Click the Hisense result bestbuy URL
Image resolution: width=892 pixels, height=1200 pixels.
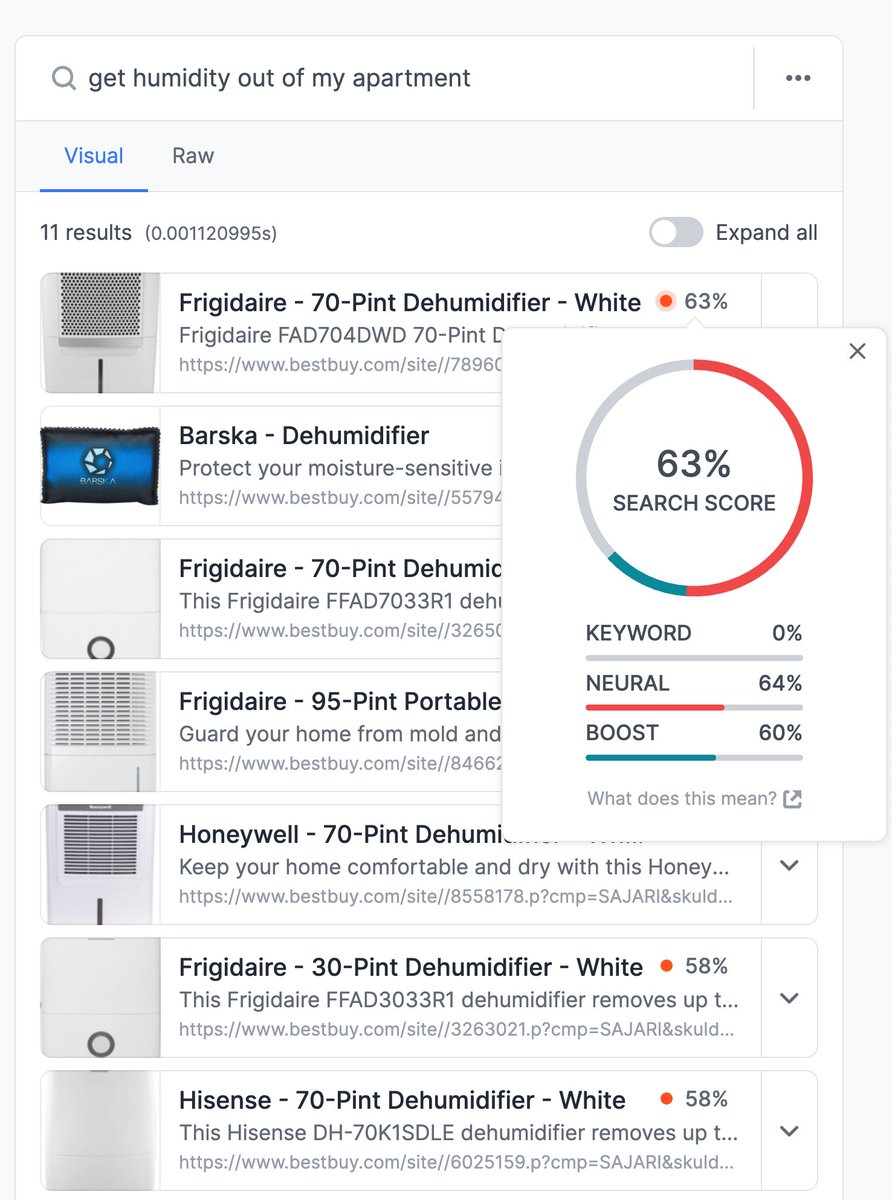[x=456, y=1163]
